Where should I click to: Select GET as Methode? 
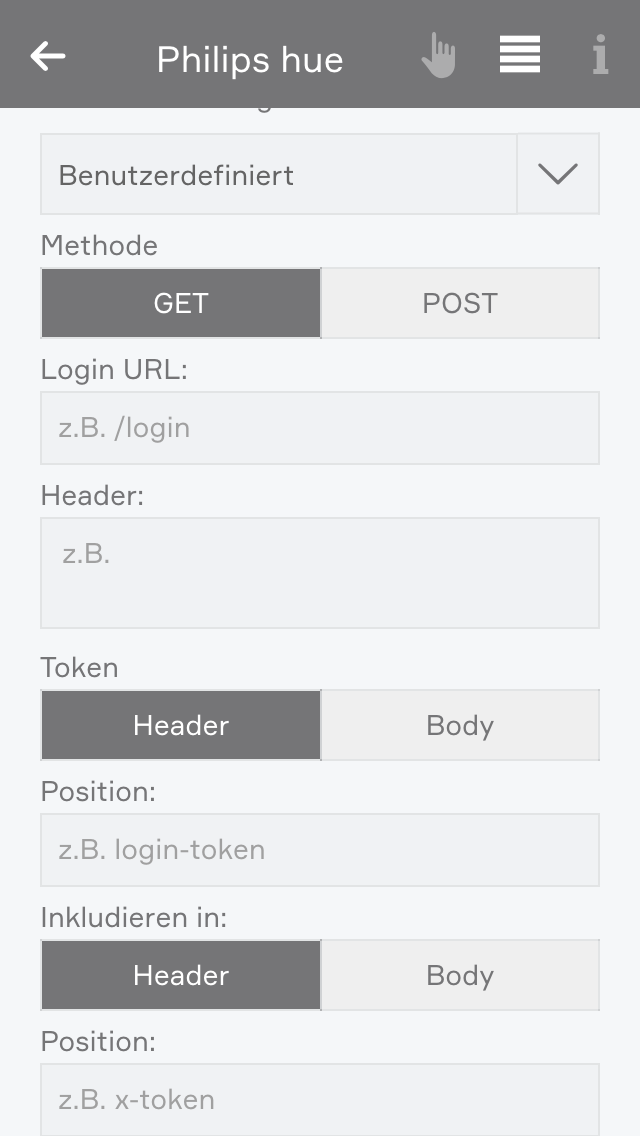click(x=181, y=303)
